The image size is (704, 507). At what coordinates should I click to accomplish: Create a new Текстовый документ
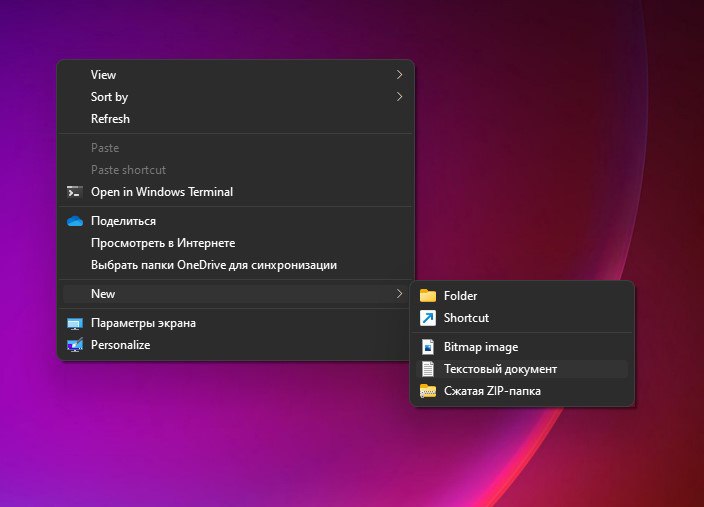tap(522, 369)
